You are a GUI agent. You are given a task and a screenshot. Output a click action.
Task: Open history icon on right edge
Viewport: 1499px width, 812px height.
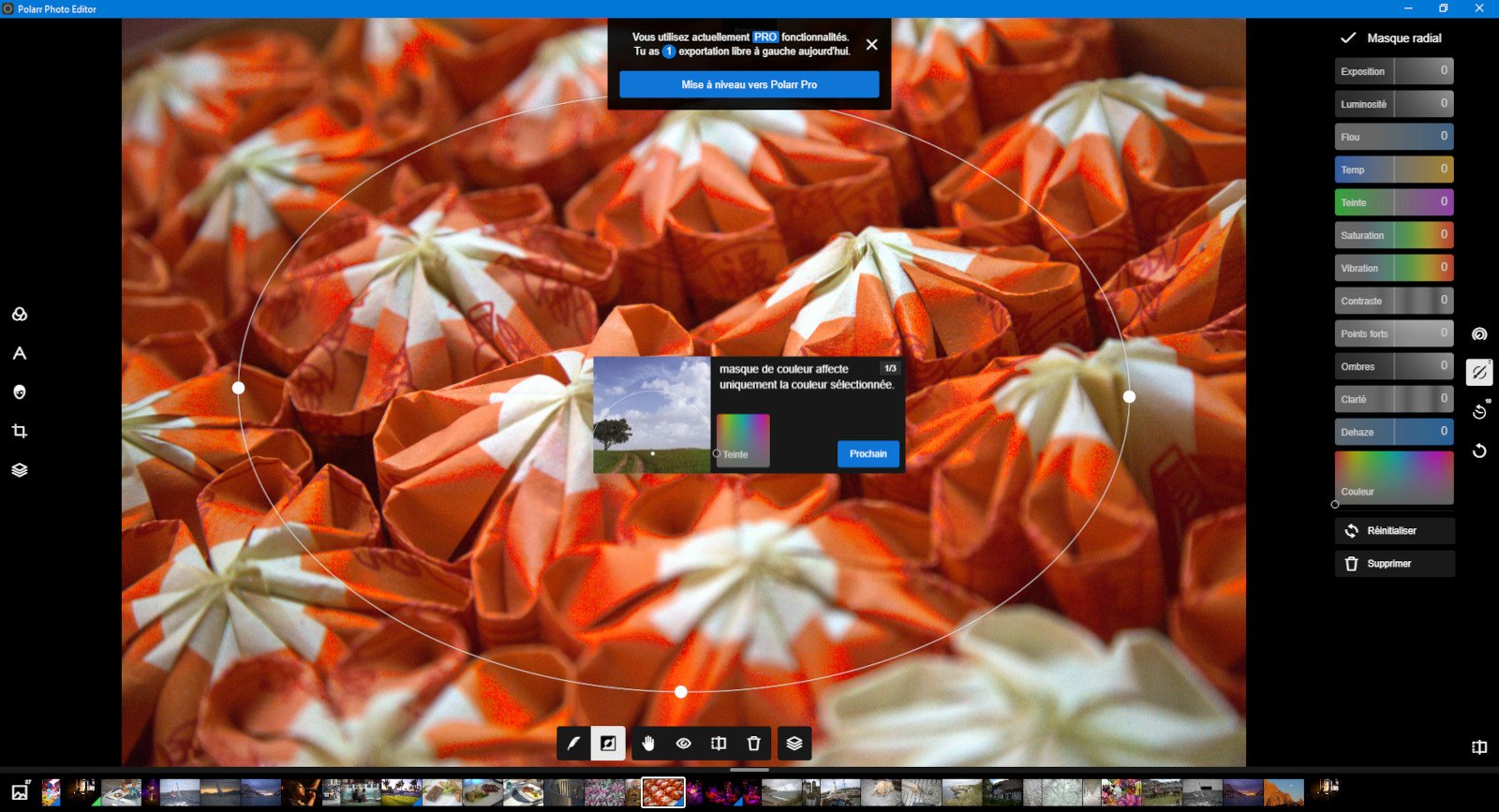[1479, 411]
